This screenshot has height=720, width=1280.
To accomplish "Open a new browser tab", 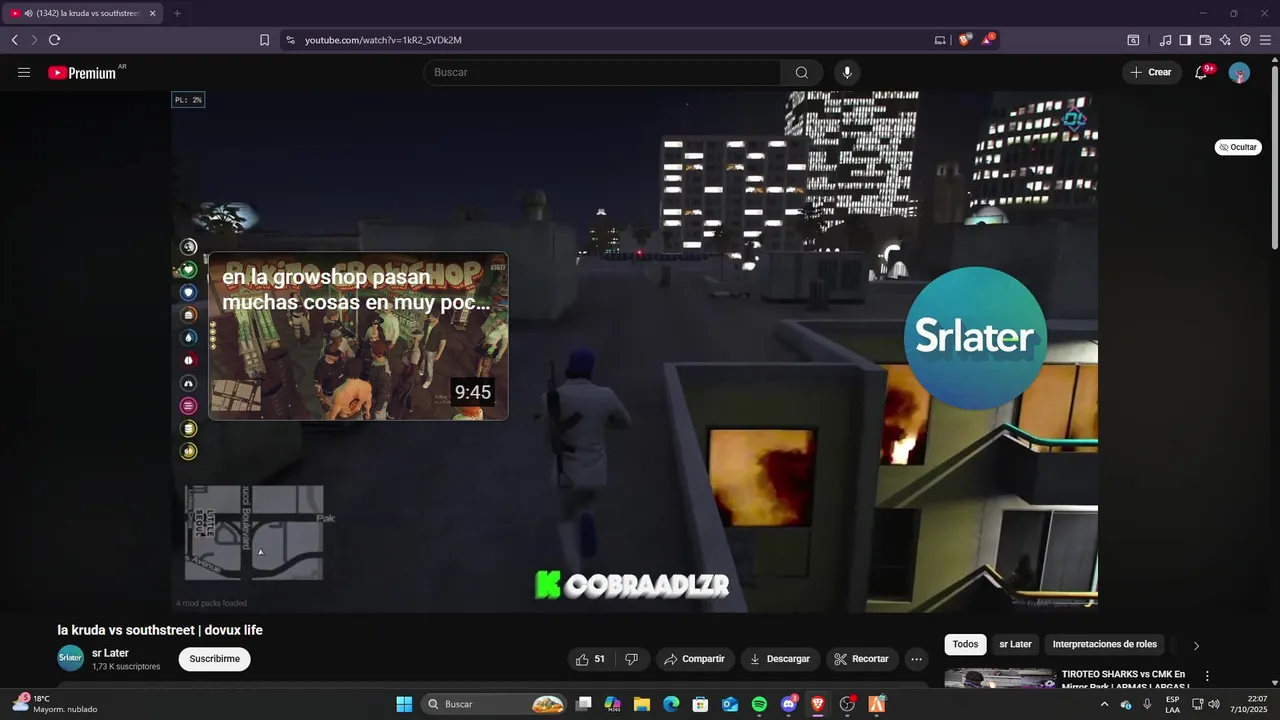I will tap(177, 13).
